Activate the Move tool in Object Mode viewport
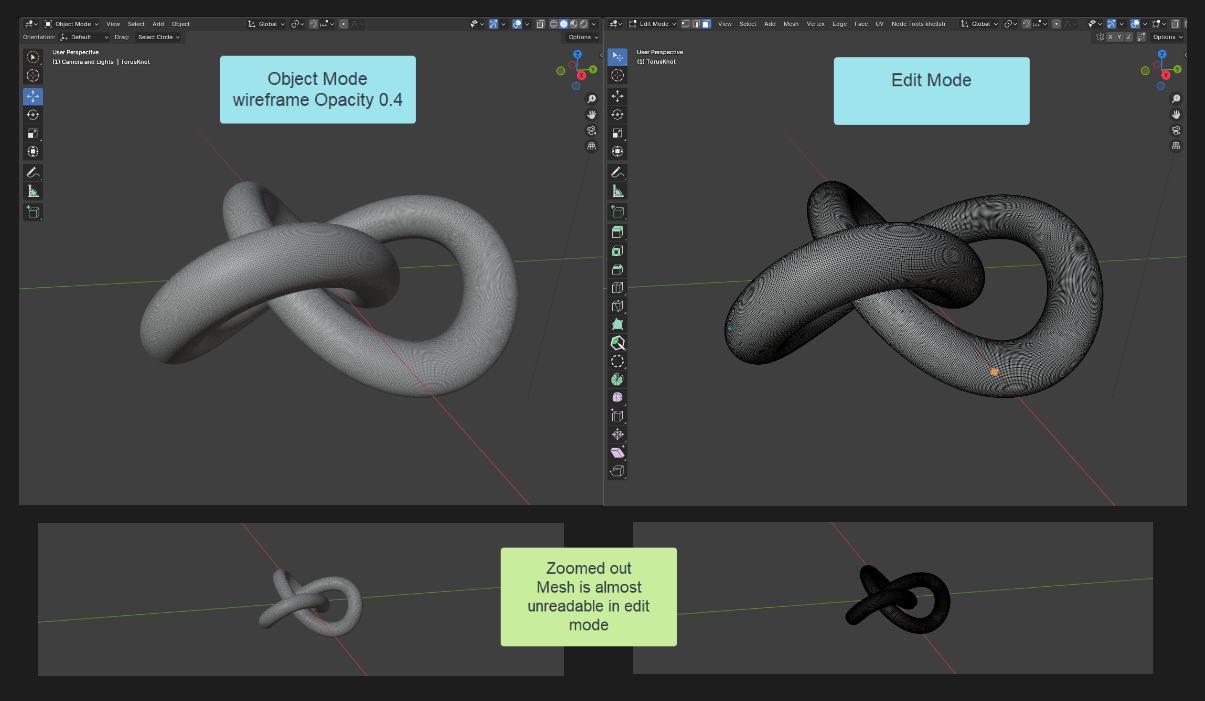The width and height of the screenshot is (1205, 701). coord(33,96)
